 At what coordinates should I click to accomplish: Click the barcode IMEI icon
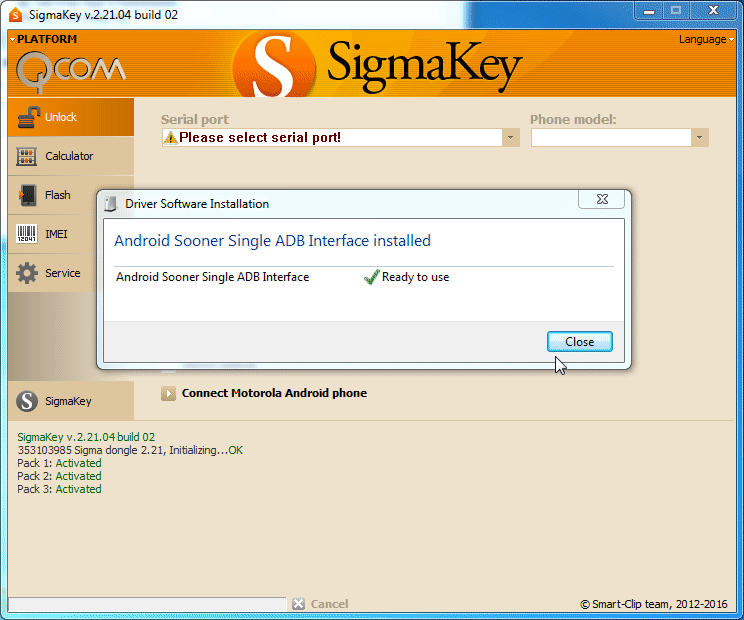(27, 234)
